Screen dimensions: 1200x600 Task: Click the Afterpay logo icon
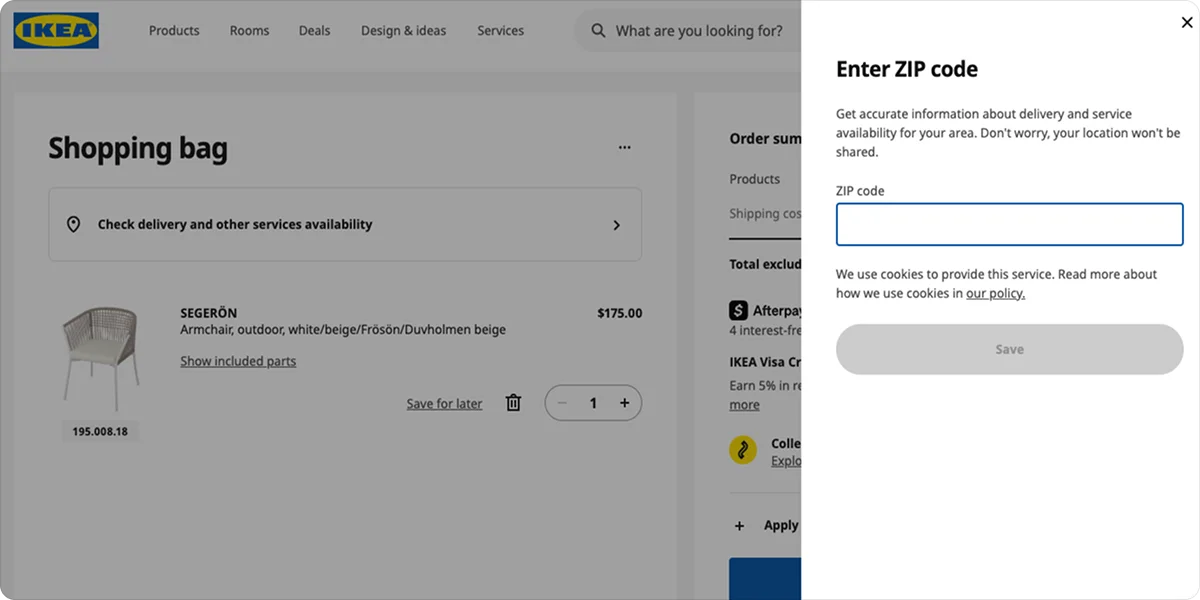[x=739, y=311]
